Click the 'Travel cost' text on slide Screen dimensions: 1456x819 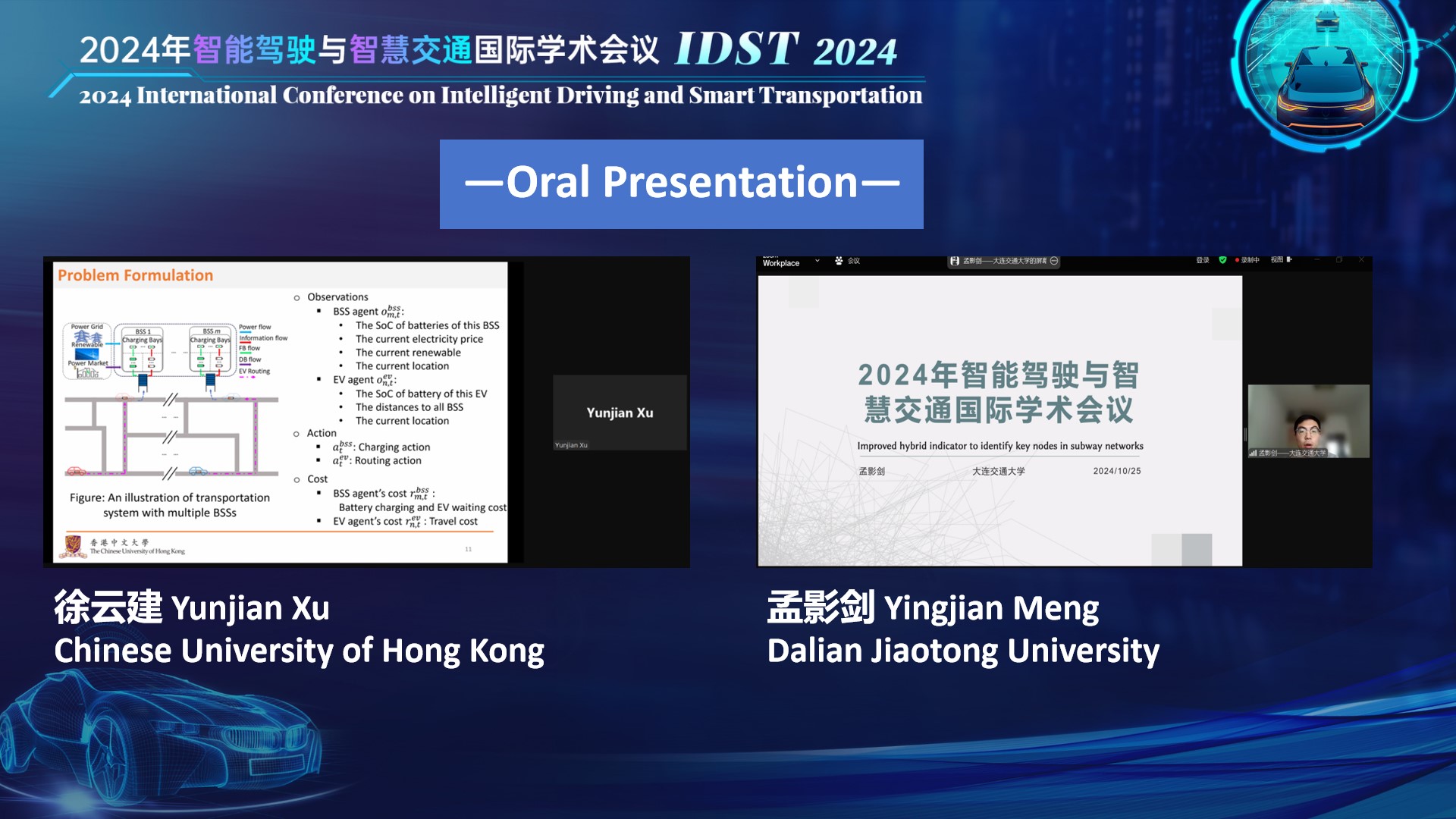point(453,522)
